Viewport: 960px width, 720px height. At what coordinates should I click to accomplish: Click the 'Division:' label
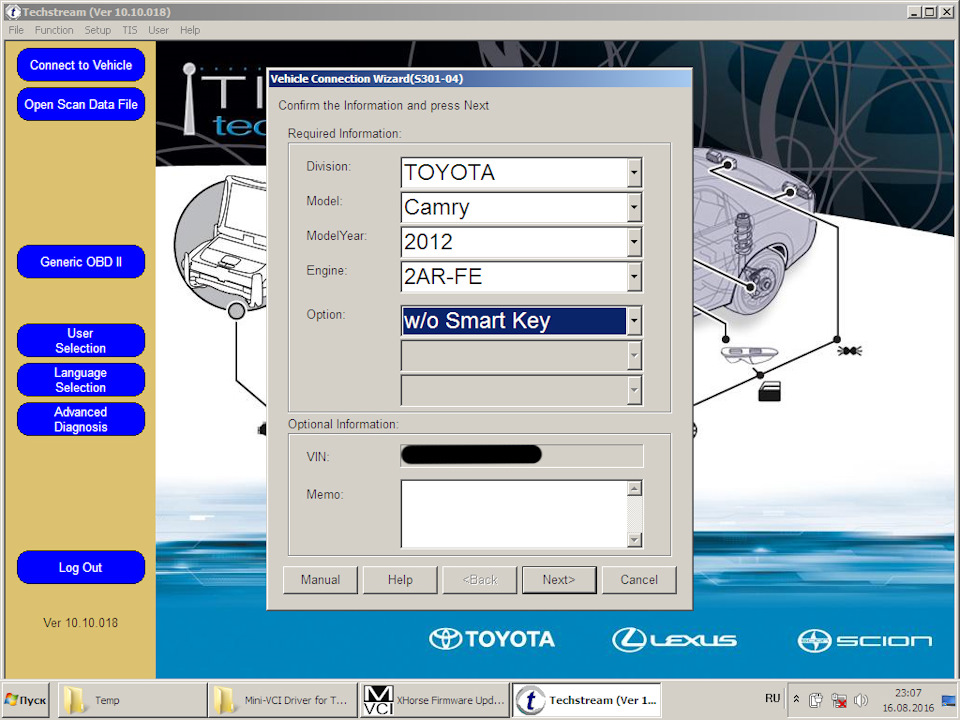click(329, 166)
